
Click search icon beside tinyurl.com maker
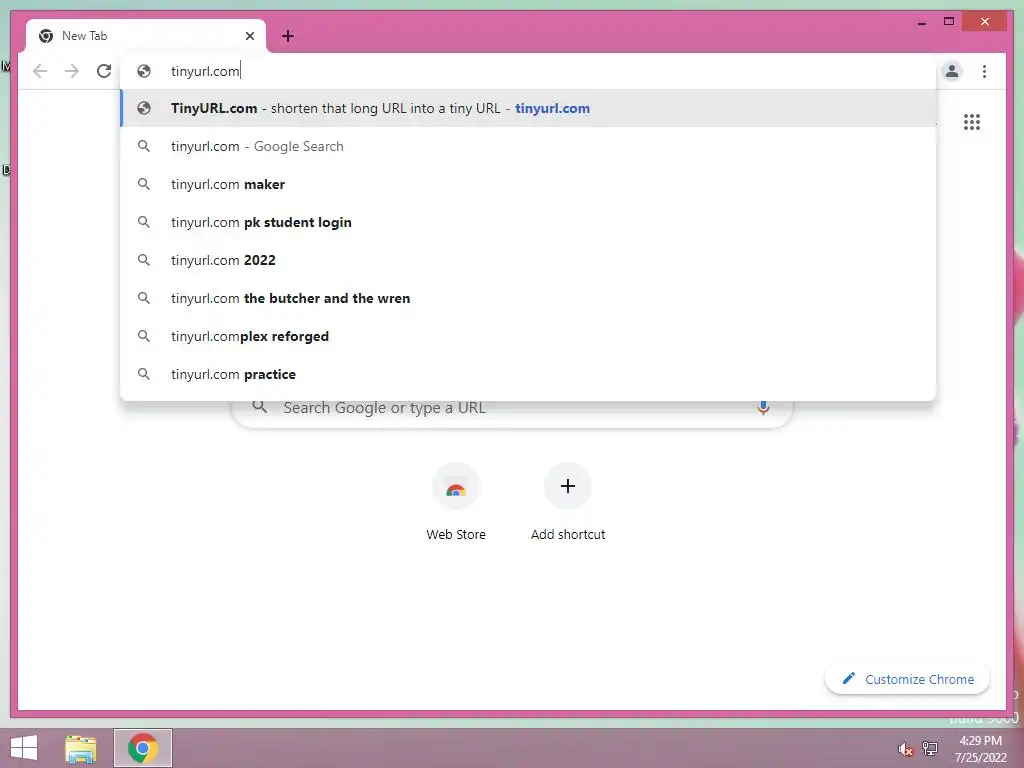(144, 184)
